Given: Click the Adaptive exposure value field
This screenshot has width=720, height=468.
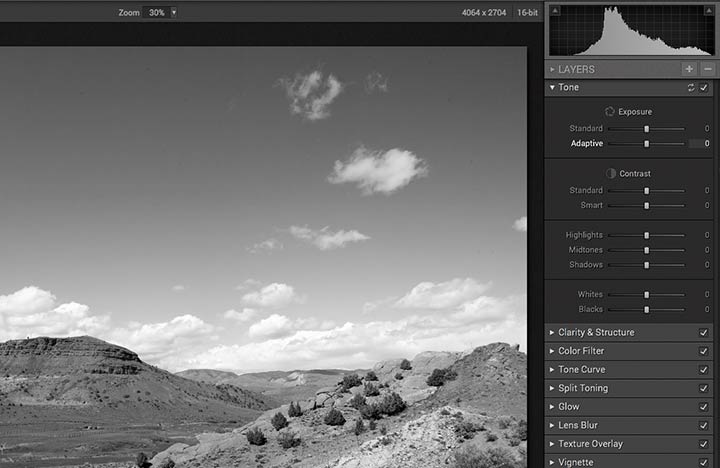Looking at the screenshot, I should pos(700,143).
